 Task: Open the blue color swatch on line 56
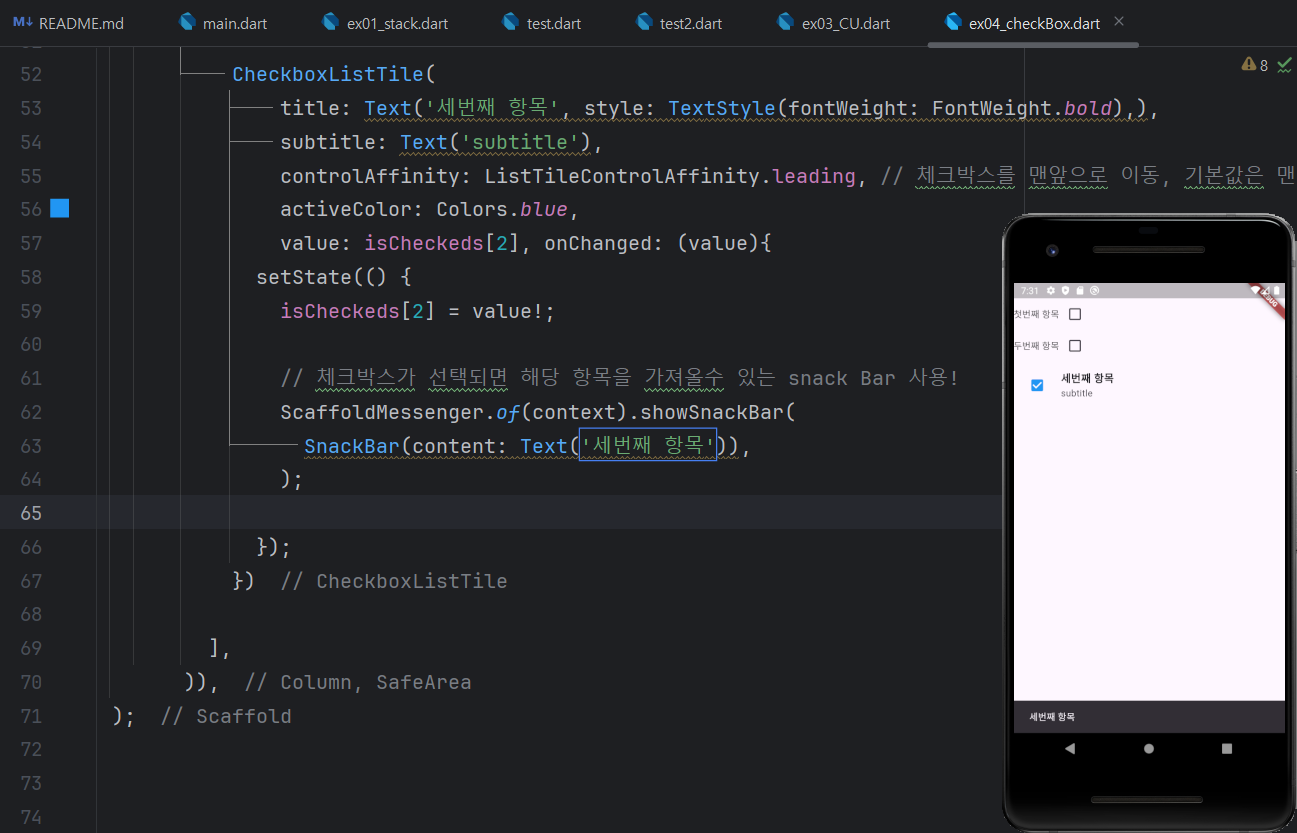60,208
